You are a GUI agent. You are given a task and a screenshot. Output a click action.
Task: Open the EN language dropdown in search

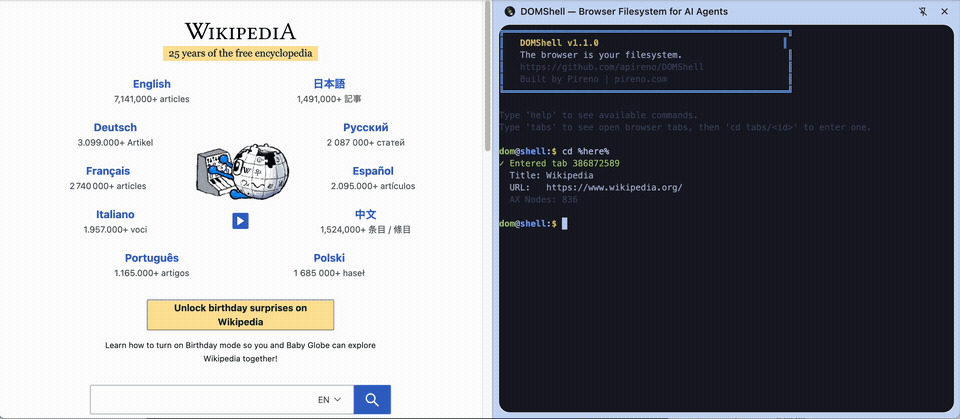pyautogui.click(x=329, y=399)
